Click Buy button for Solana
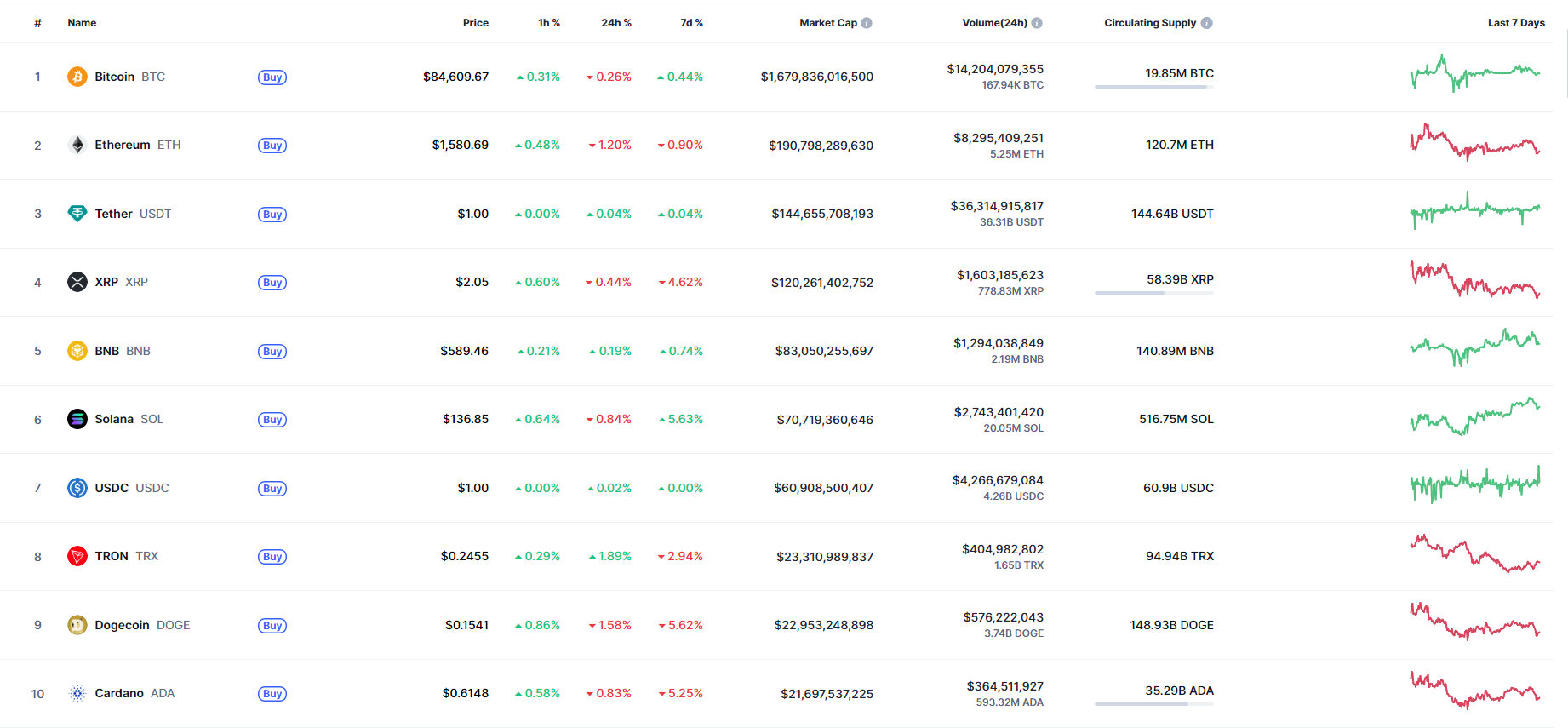Viewport: 1568px width, 728px height. (272, 420)
